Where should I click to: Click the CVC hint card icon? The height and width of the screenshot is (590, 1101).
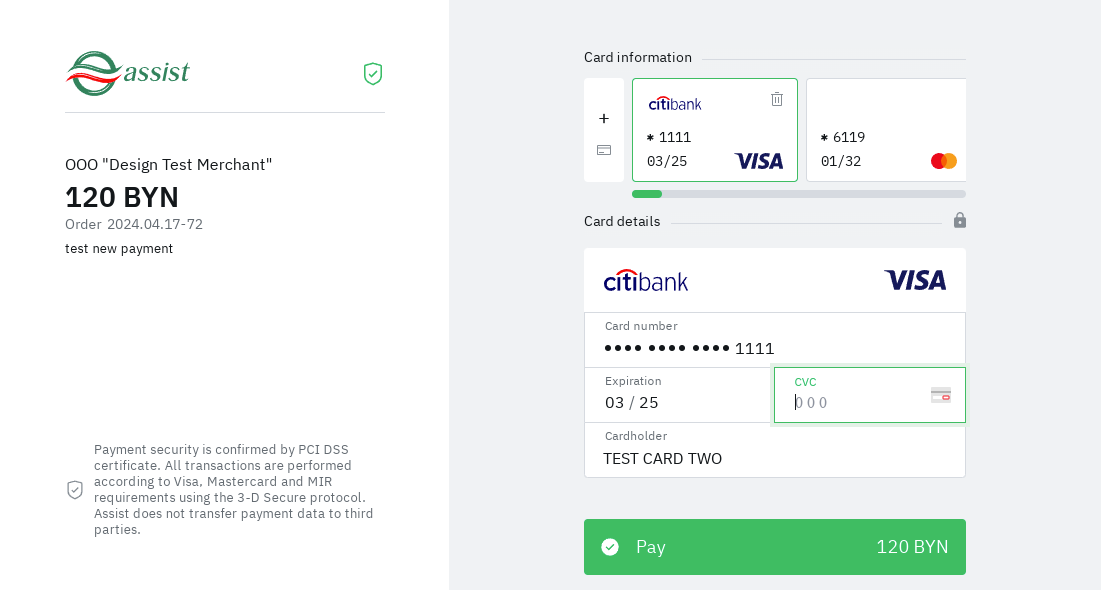click(941, 395)
